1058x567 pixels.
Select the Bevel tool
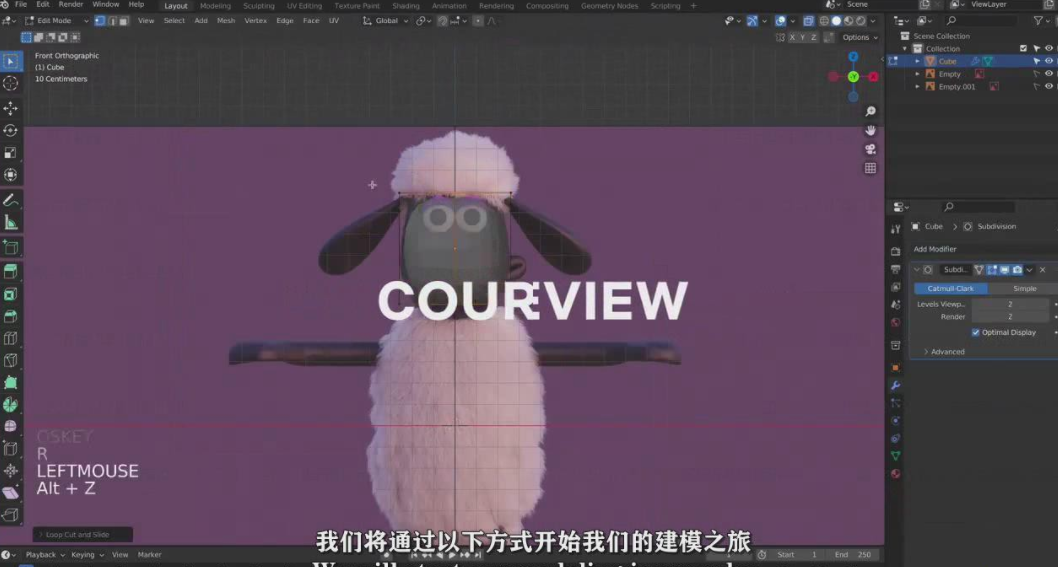[x=11, y=316]
